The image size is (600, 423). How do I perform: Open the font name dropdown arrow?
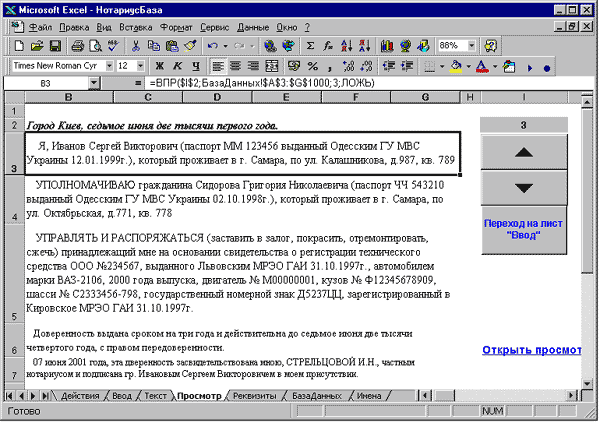pos(109,66)
